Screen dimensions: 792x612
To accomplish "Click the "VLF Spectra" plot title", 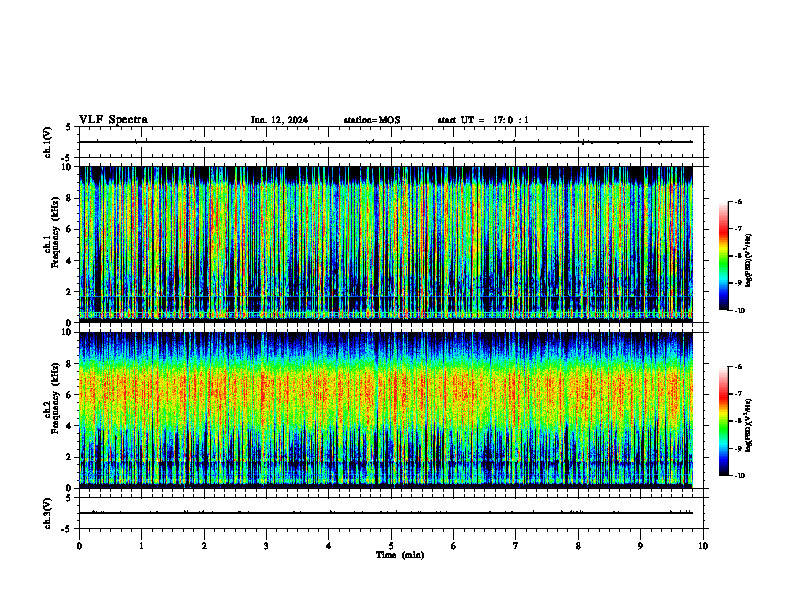I will pyautogui.click(x=113, y=120).
